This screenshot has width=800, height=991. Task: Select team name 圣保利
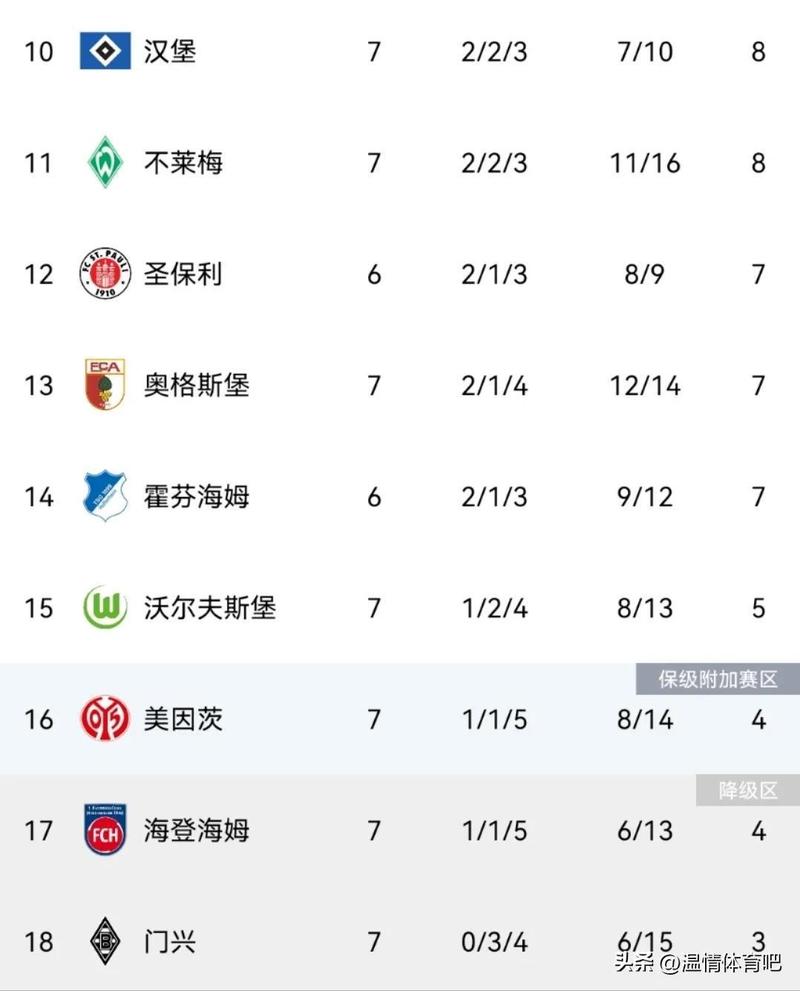pos(183,274)
